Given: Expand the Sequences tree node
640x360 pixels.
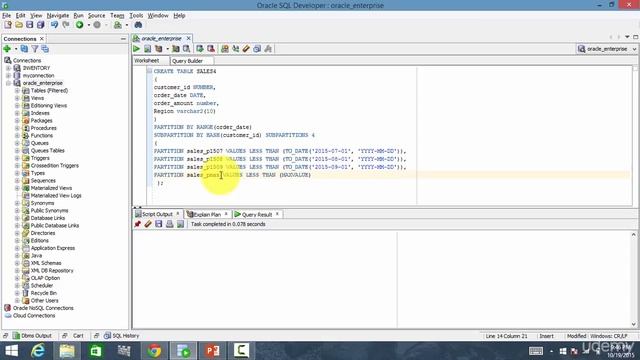Looking at the screenshot, I should (x=17, y=180).
